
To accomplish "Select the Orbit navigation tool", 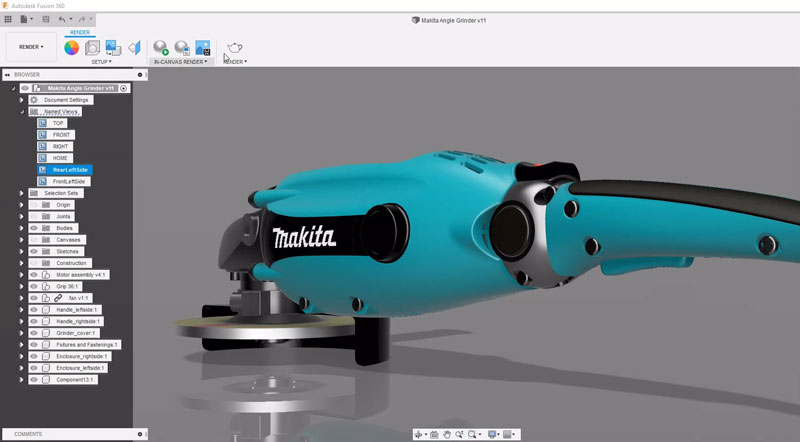I will 418,434.
